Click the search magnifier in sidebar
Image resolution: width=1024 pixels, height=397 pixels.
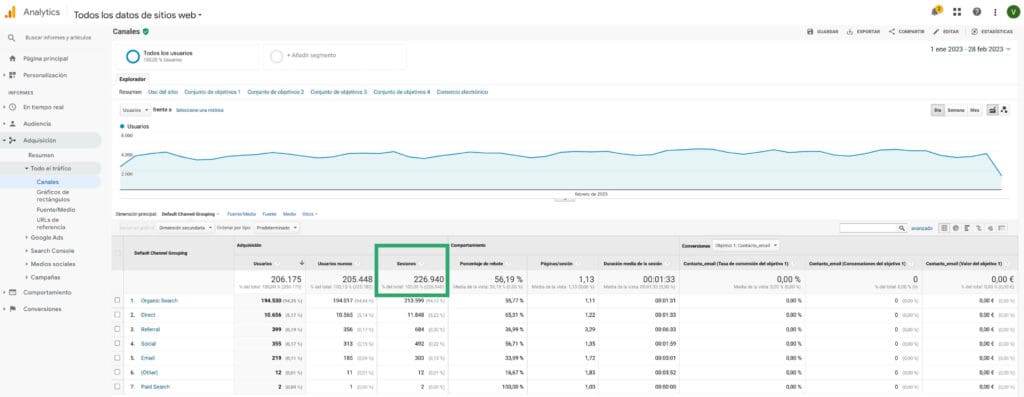pos(12,38)
